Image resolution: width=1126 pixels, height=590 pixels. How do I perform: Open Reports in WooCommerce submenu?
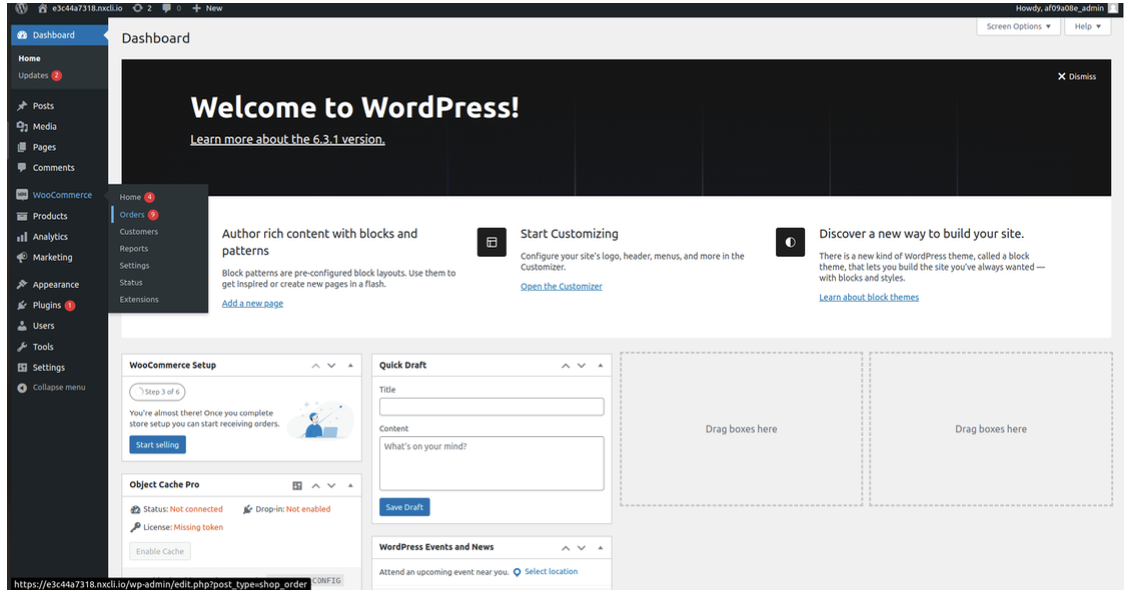tap(134, 248)
